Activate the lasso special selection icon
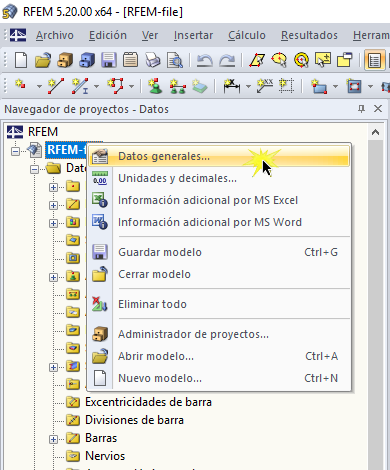Screen dimensions: 390x470 click(279, 60)
